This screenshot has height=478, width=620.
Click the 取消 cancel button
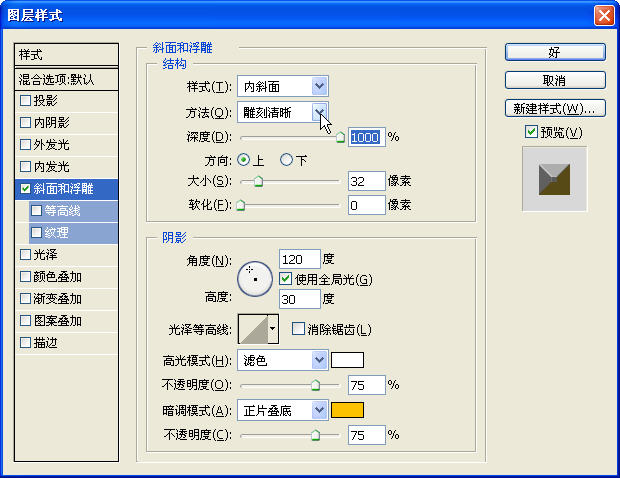[555, 80]
